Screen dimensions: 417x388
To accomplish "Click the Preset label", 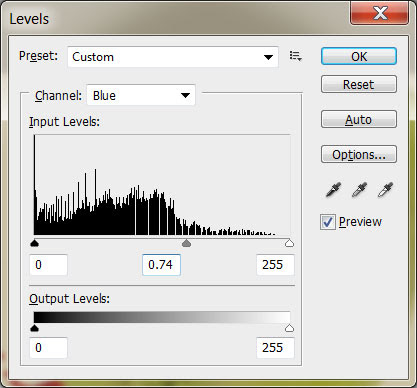I will coord(38,56).
